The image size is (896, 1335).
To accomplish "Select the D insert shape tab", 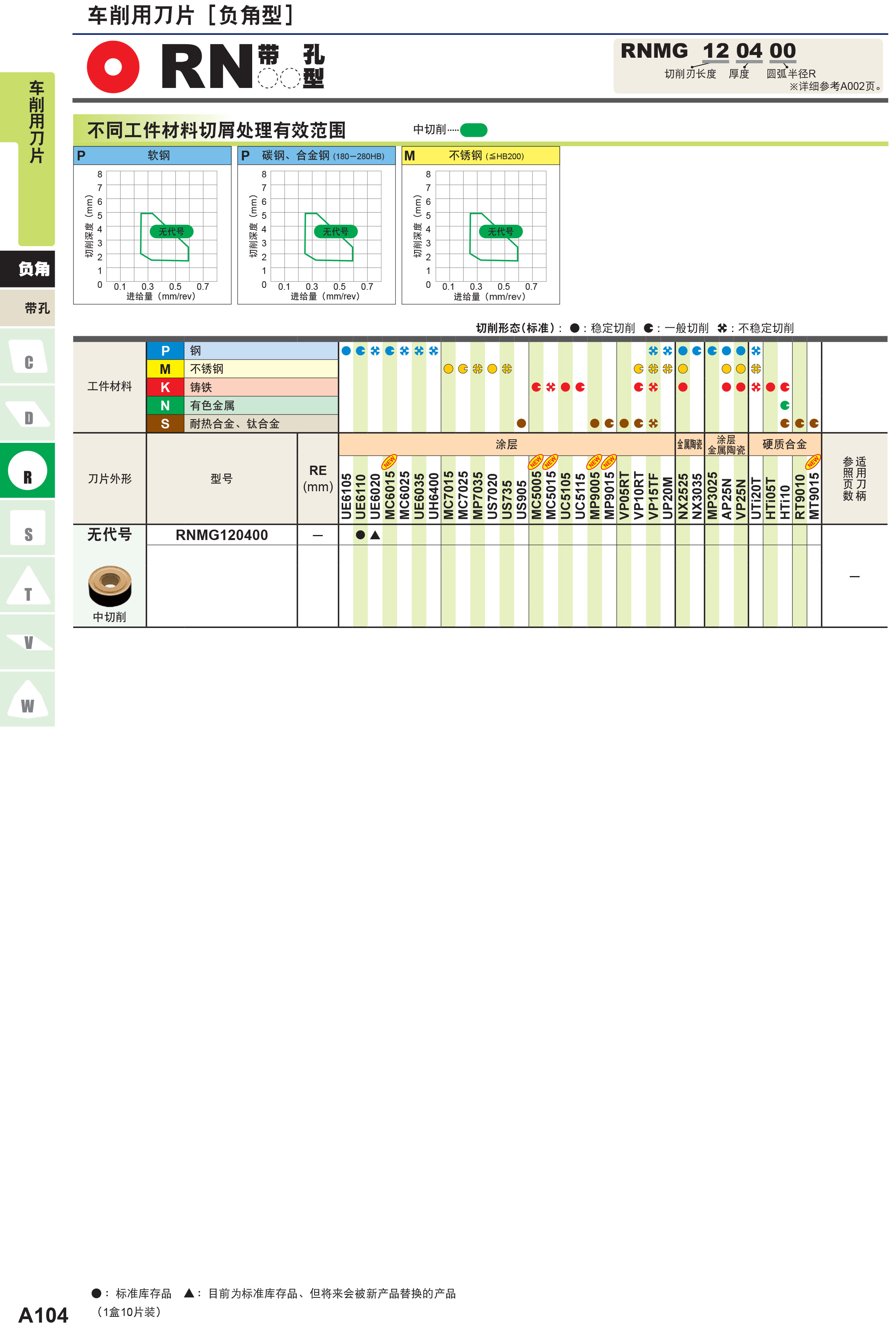I will (28, 413).
